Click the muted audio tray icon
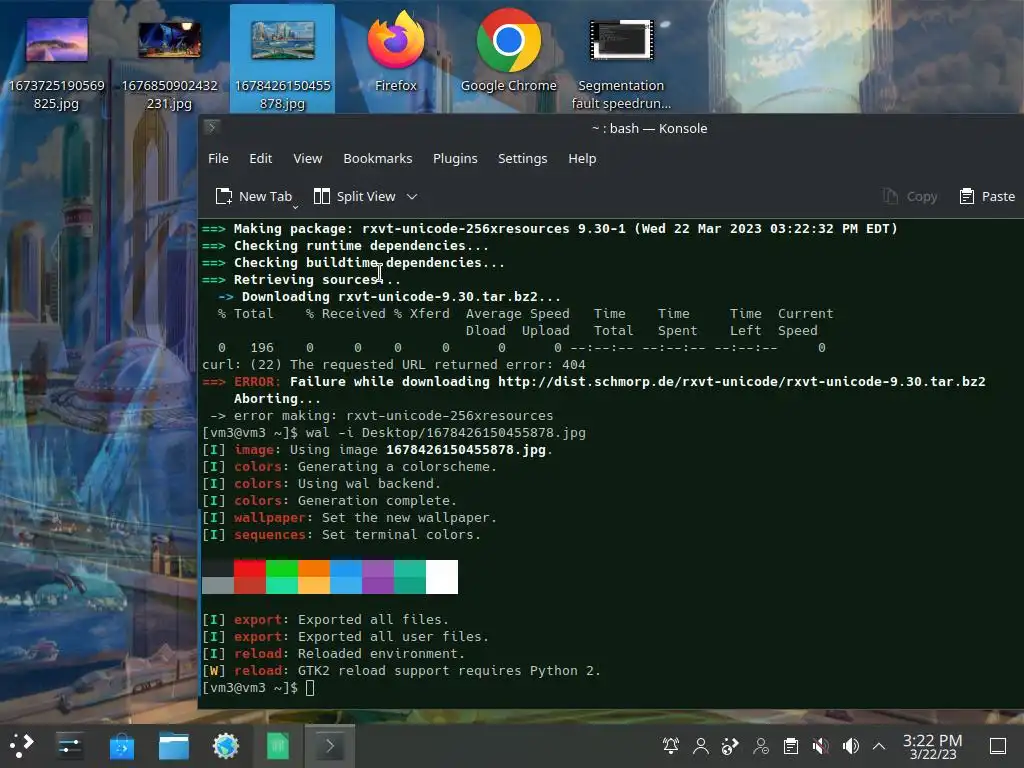1024x768 pixels. tap(821, 746)
